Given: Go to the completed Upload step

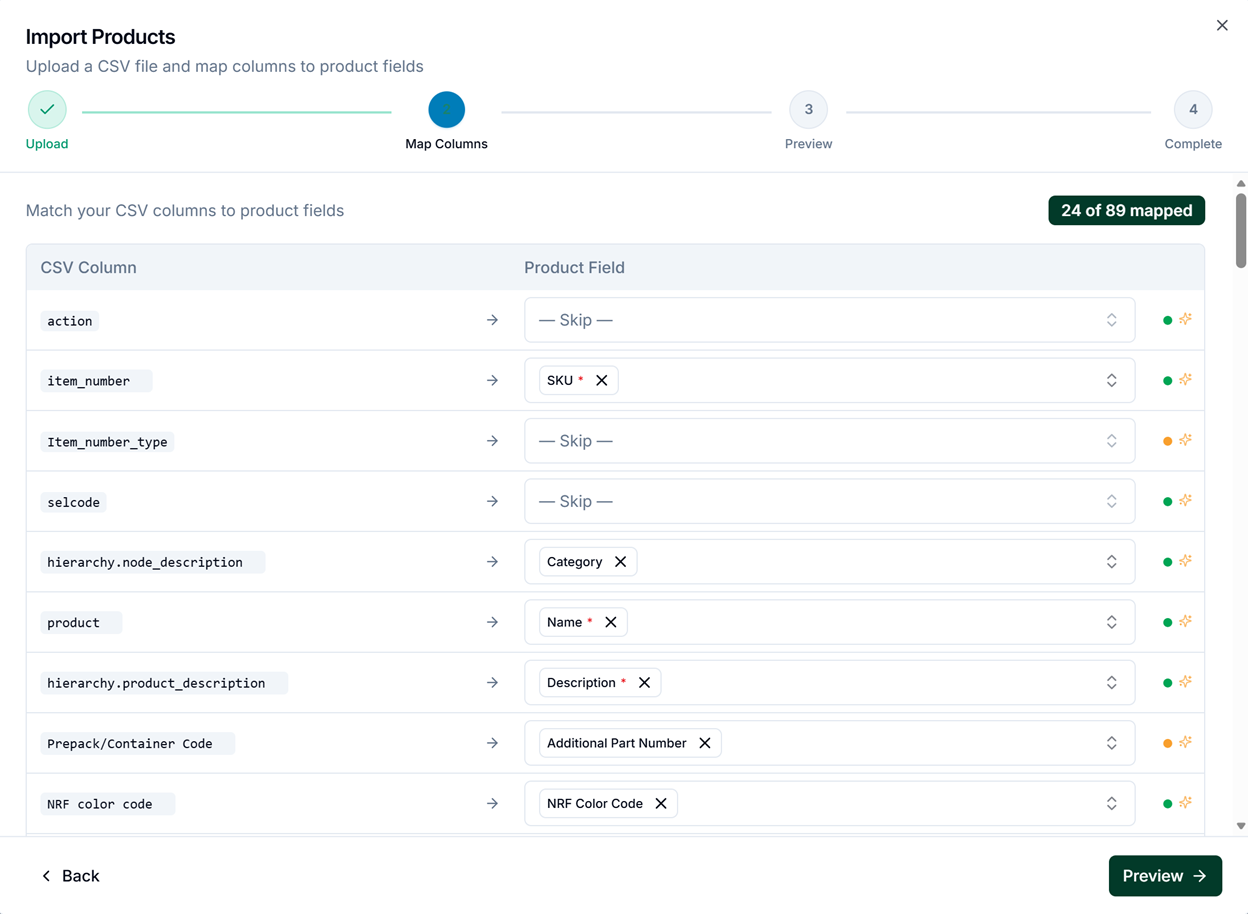Looking at the screenshot, I should click(47, 110).
